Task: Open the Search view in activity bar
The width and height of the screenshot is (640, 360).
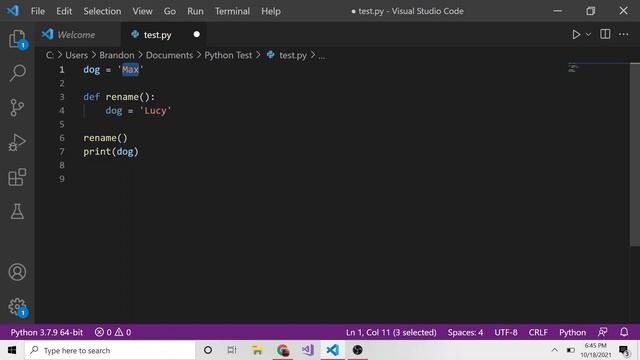Action: [17, 73]
